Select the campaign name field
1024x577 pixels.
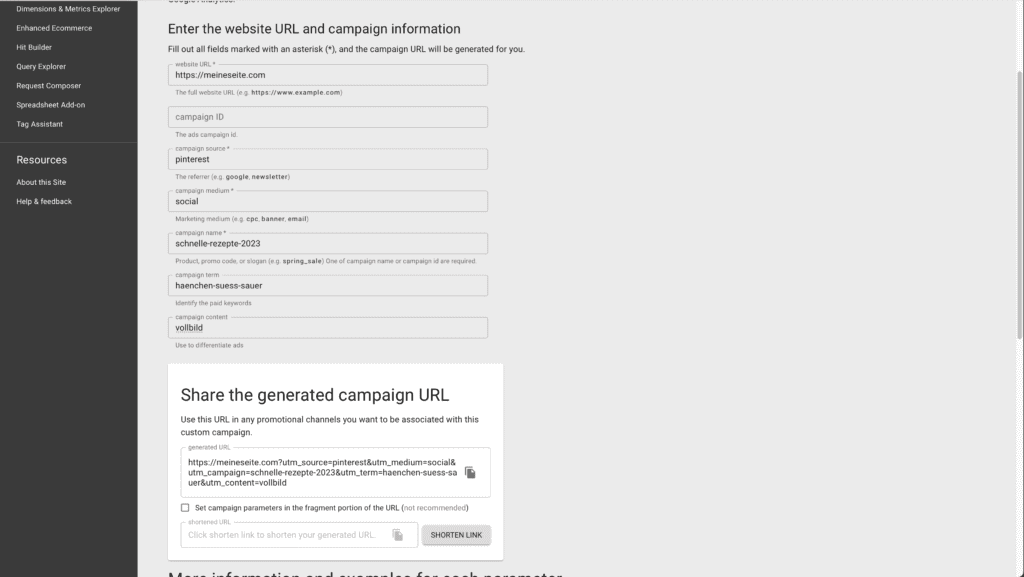(328, 243)
